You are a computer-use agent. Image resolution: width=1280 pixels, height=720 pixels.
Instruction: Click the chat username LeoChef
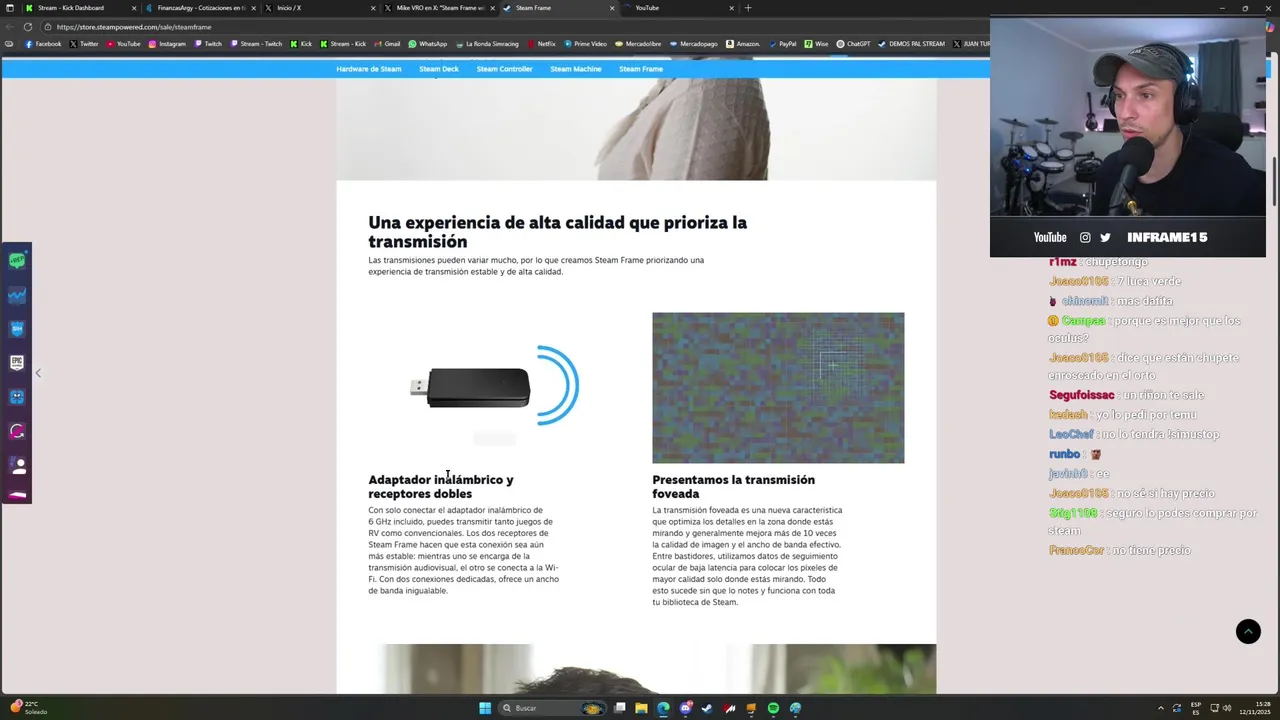[1071, 434]
